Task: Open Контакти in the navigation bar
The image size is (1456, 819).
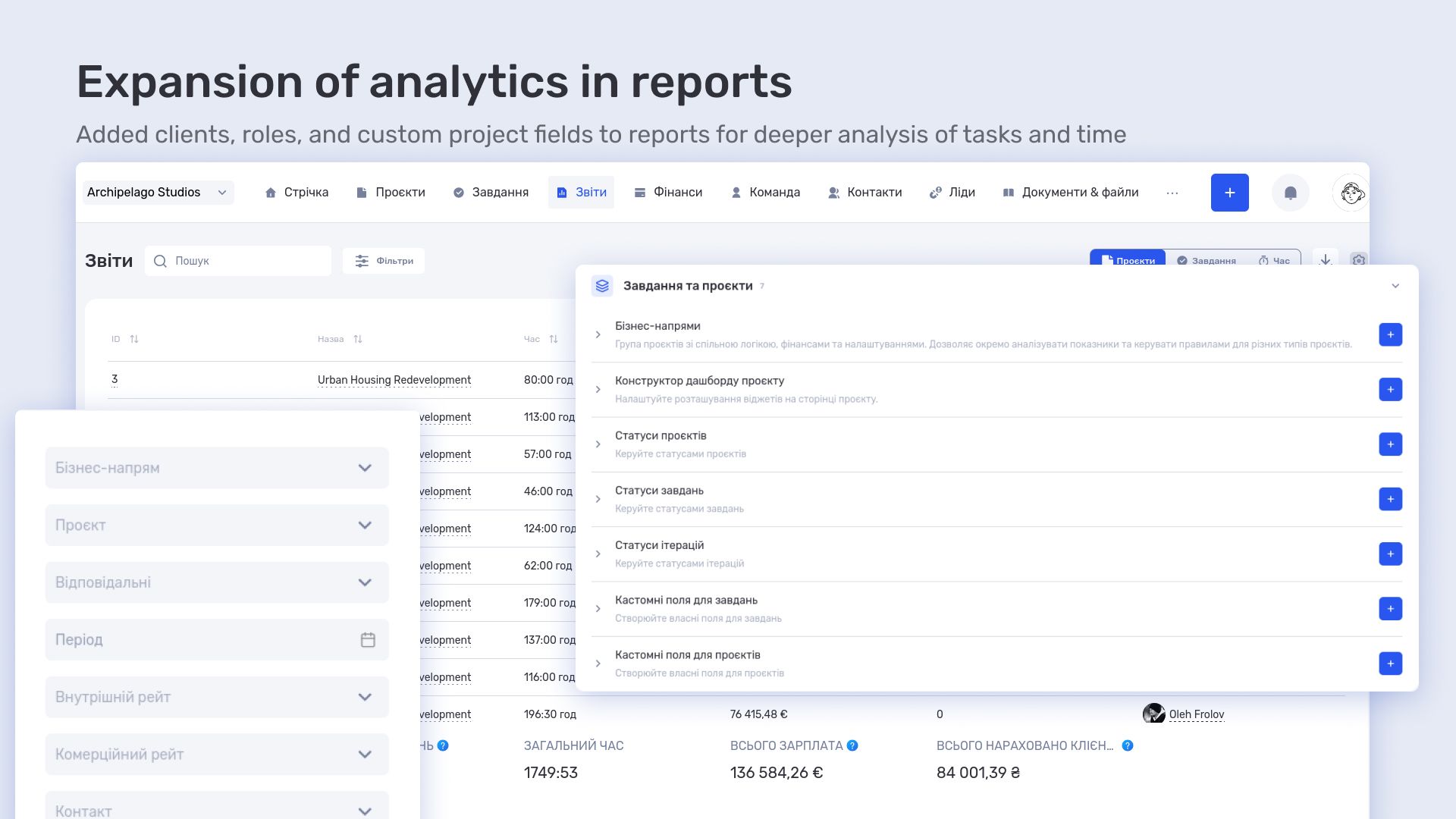Action: click(865, 193)
